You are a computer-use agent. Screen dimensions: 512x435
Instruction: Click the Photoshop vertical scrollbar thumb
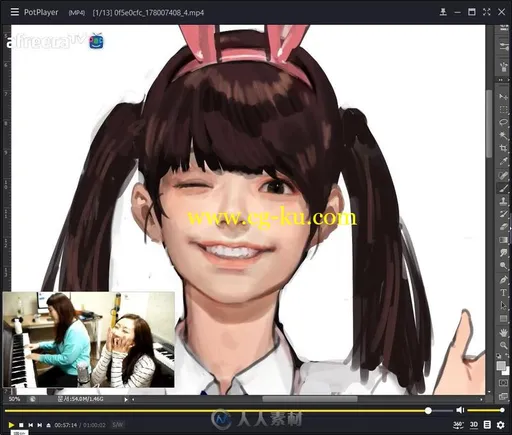coord(489,123)
